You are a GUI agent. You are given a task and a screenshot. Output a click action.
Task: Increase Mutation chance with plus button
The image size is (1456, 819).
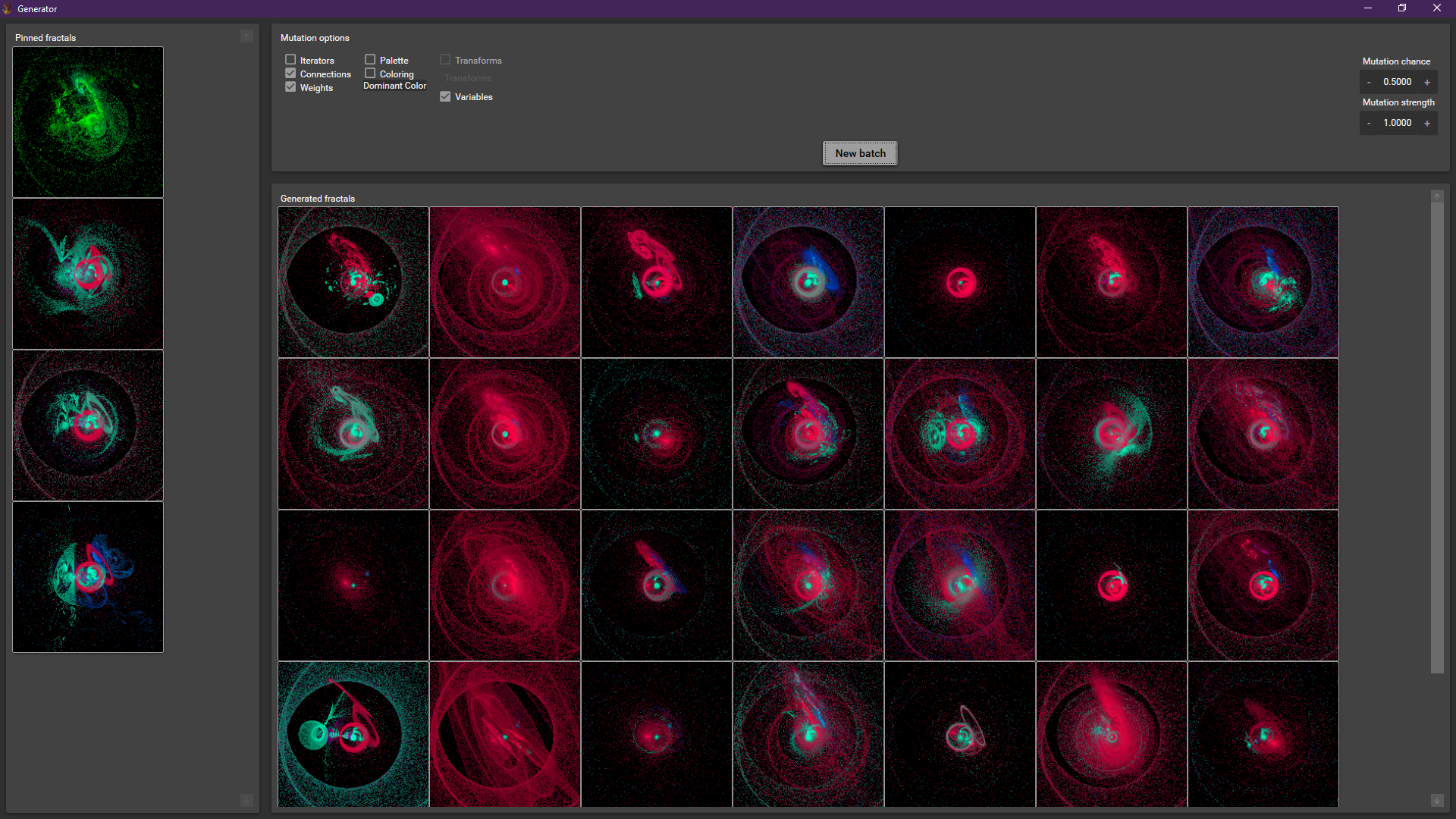click(x=1427, y=82)
